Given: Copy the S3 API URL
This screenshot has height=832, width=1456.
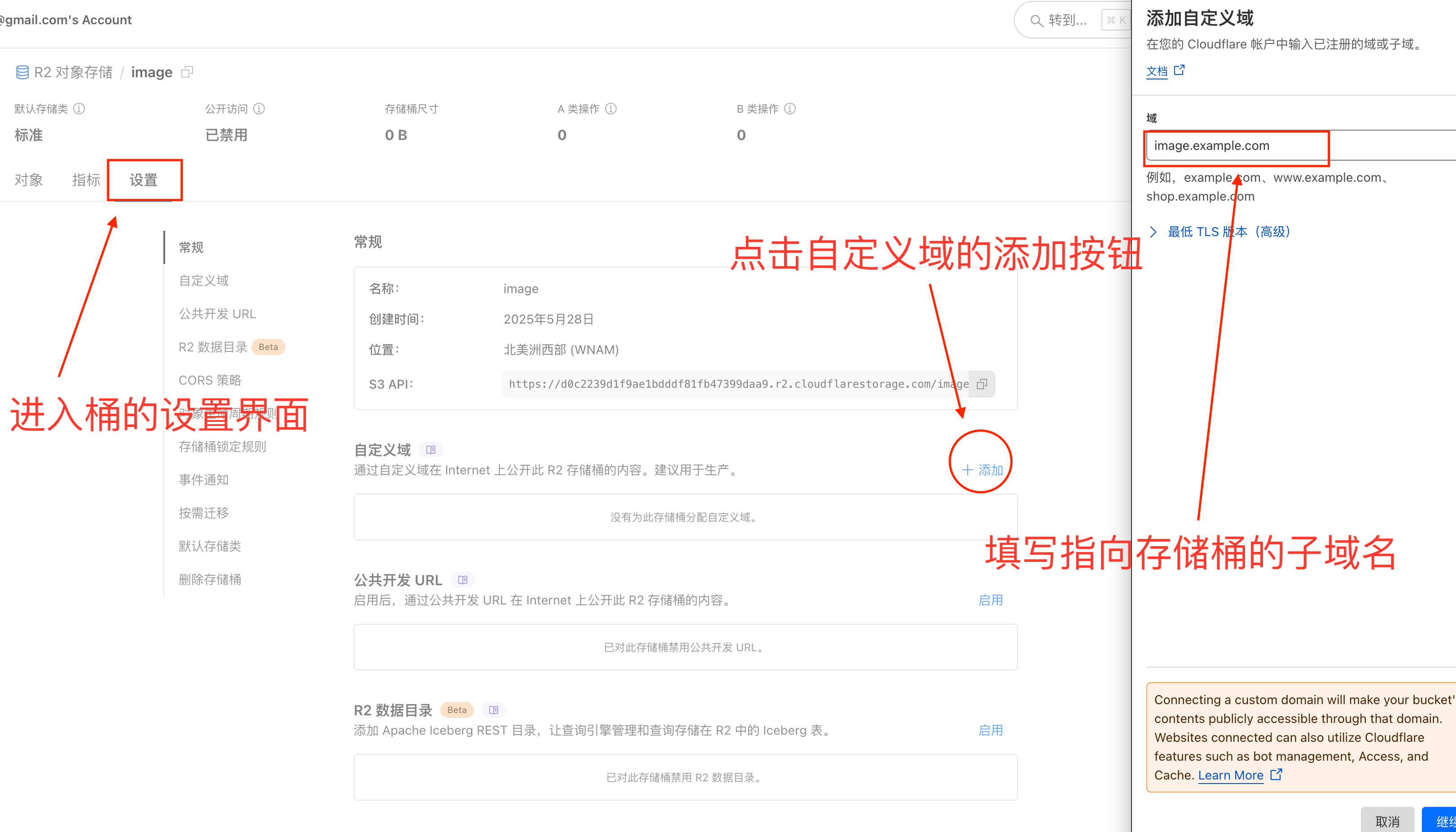Looking at the screenshot, I should 982,384.
